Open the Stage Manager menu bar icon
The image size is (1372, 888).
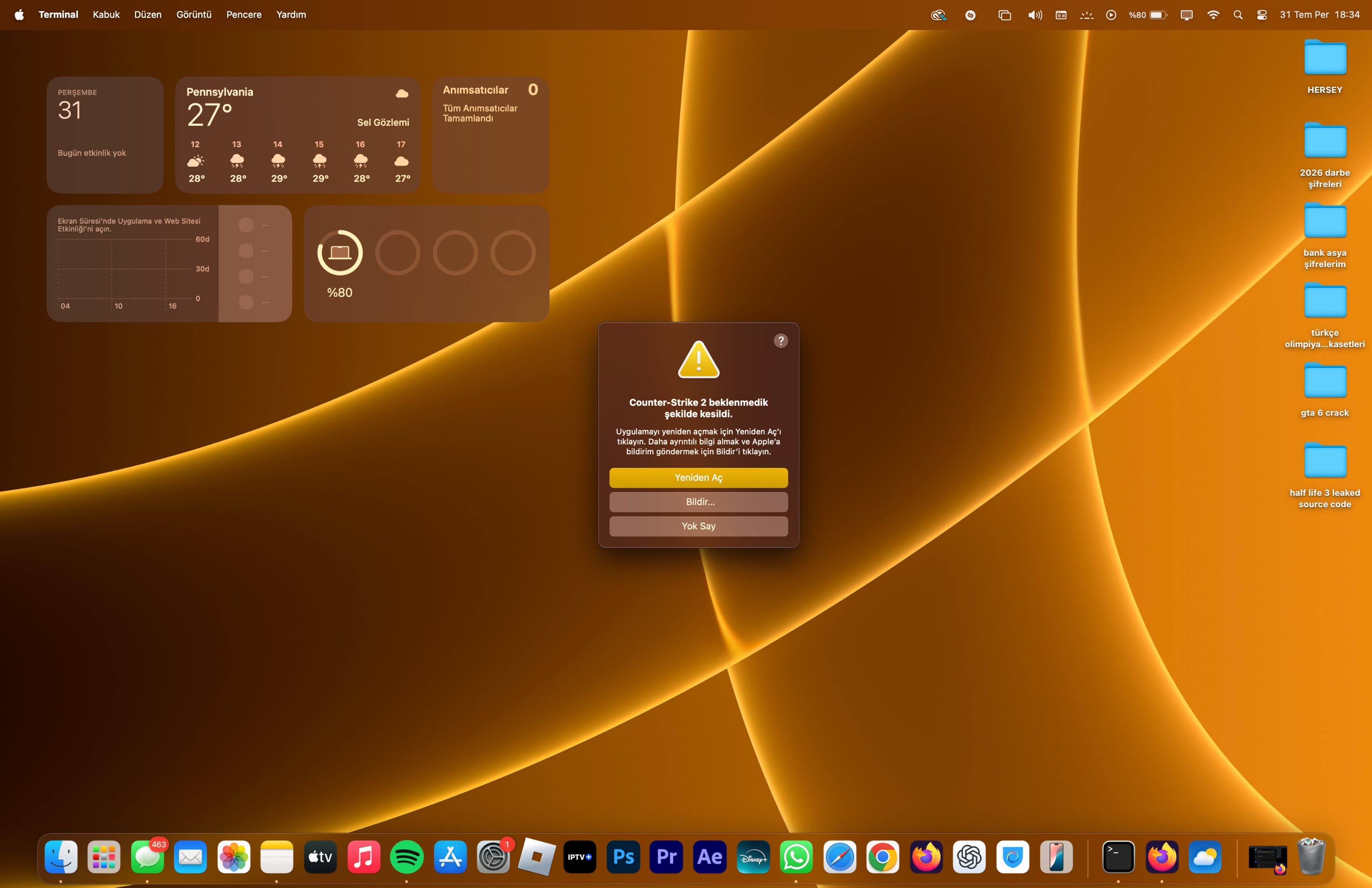tap(1004, 15)
